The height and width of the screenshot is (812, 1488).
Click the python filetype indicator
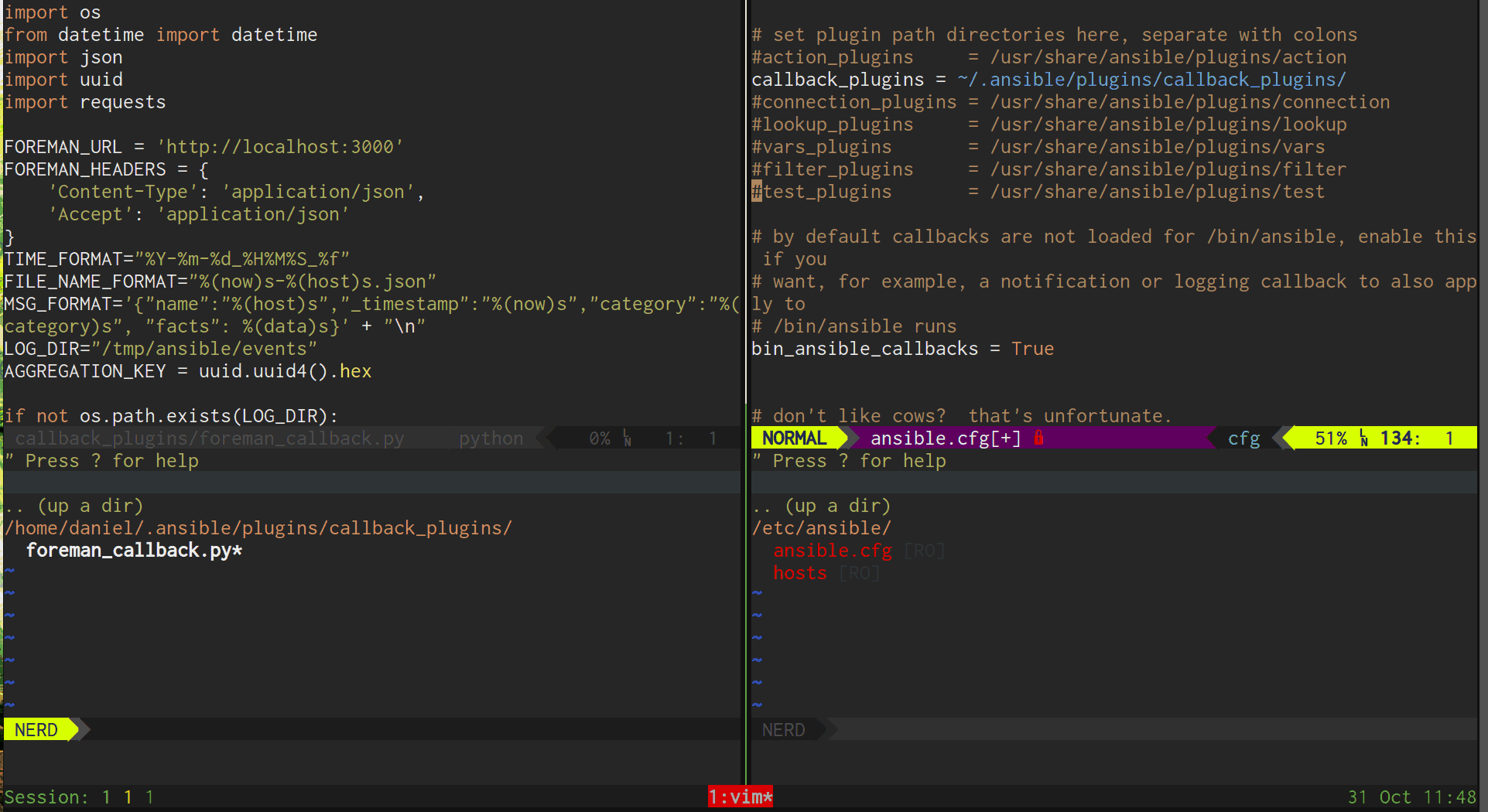pyautogui.click(x=491, y=438)
